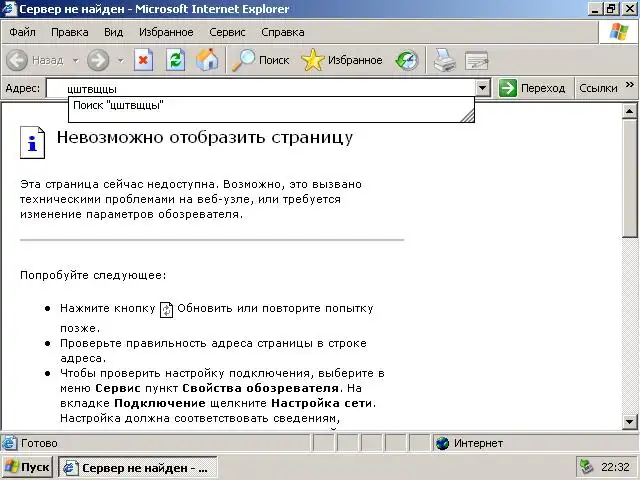
Task: Close the Internet Explorer window
Action: [x=629, y=9]
